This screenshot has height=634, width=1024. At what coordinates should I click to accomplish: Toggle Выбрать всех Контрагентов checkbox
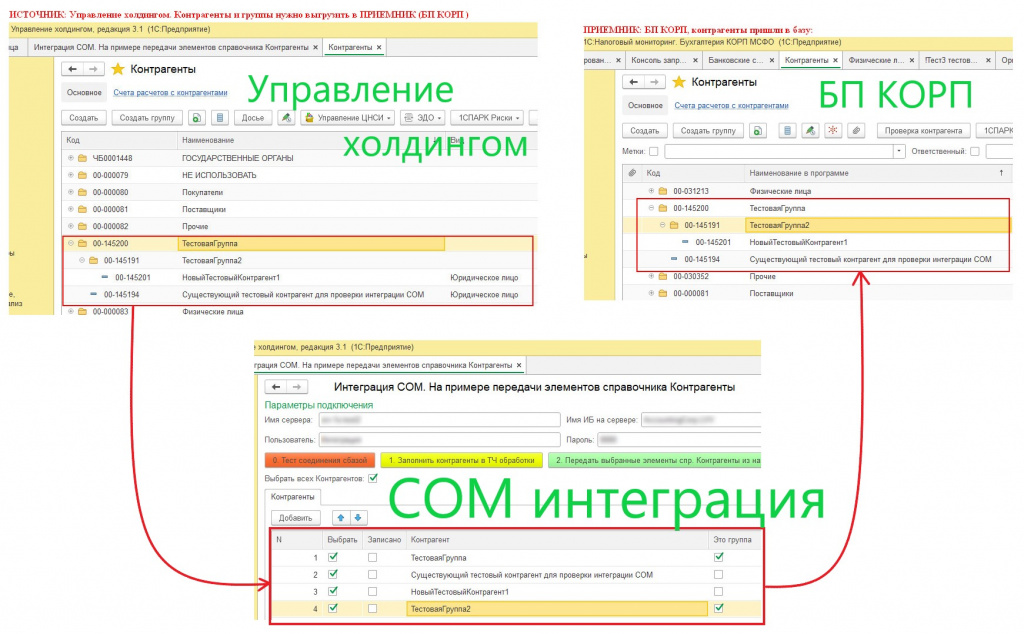pos(373,479)
